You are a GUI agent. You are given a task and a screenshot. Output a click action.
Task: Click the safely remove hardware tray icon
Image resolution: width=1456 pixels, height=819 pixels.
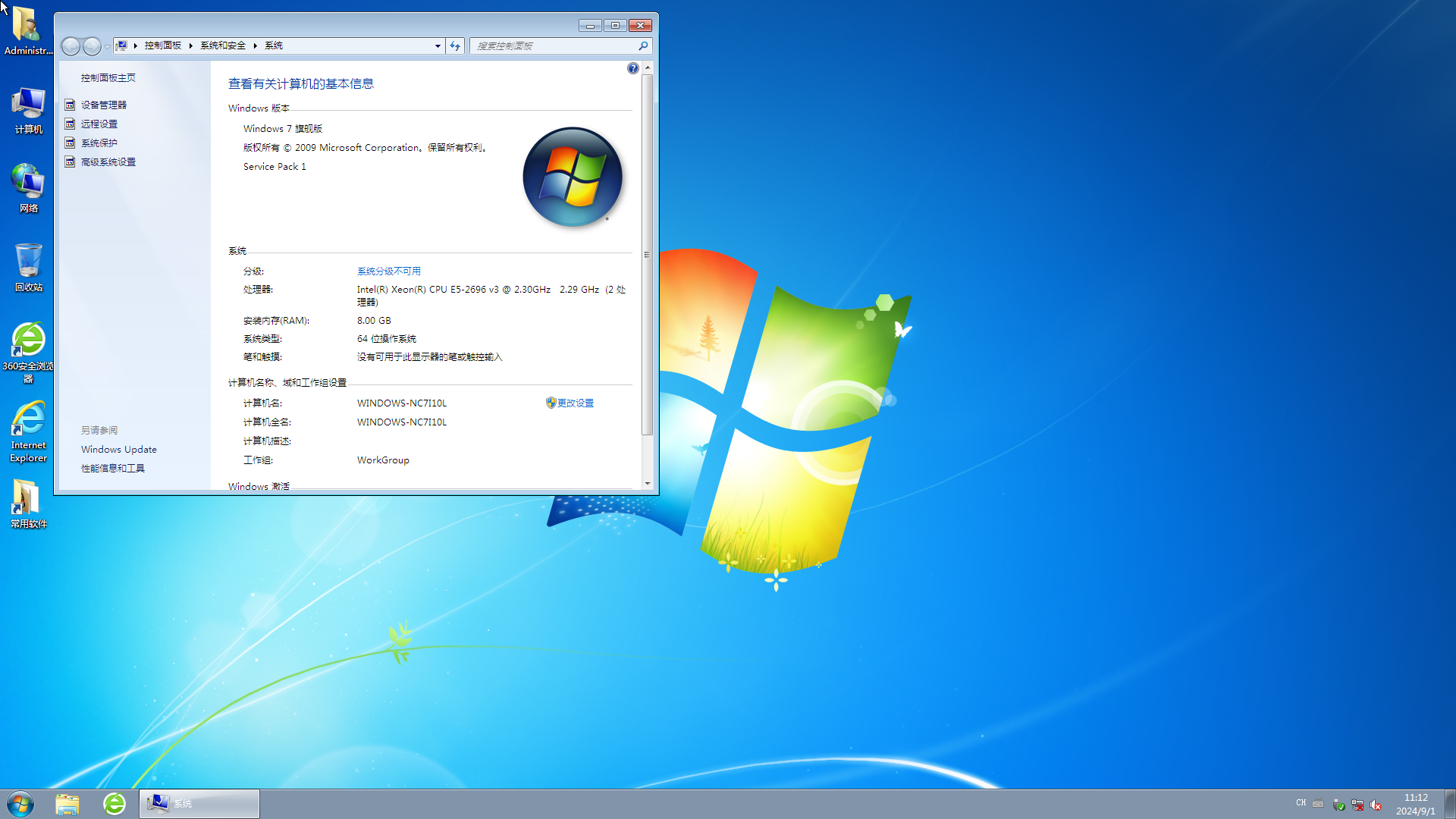click(1338, 805)
